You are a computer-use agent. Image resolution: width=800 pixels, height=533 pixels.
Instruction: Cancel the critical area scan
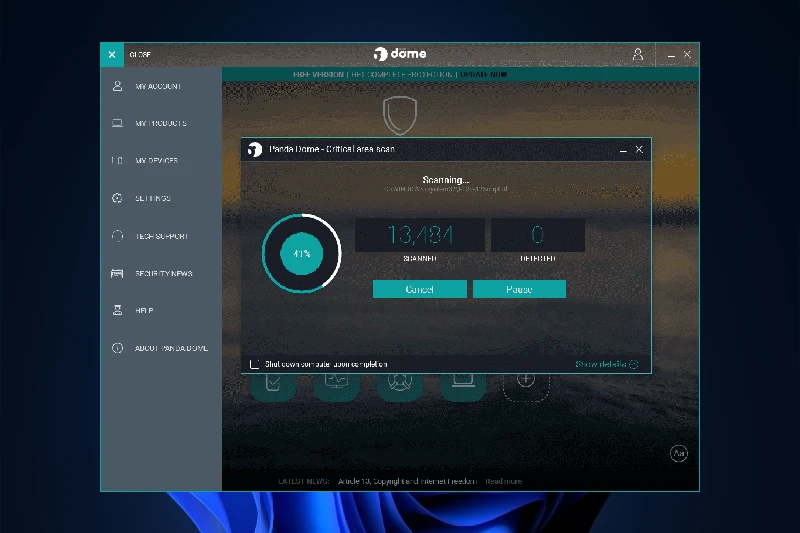(419, 289)
